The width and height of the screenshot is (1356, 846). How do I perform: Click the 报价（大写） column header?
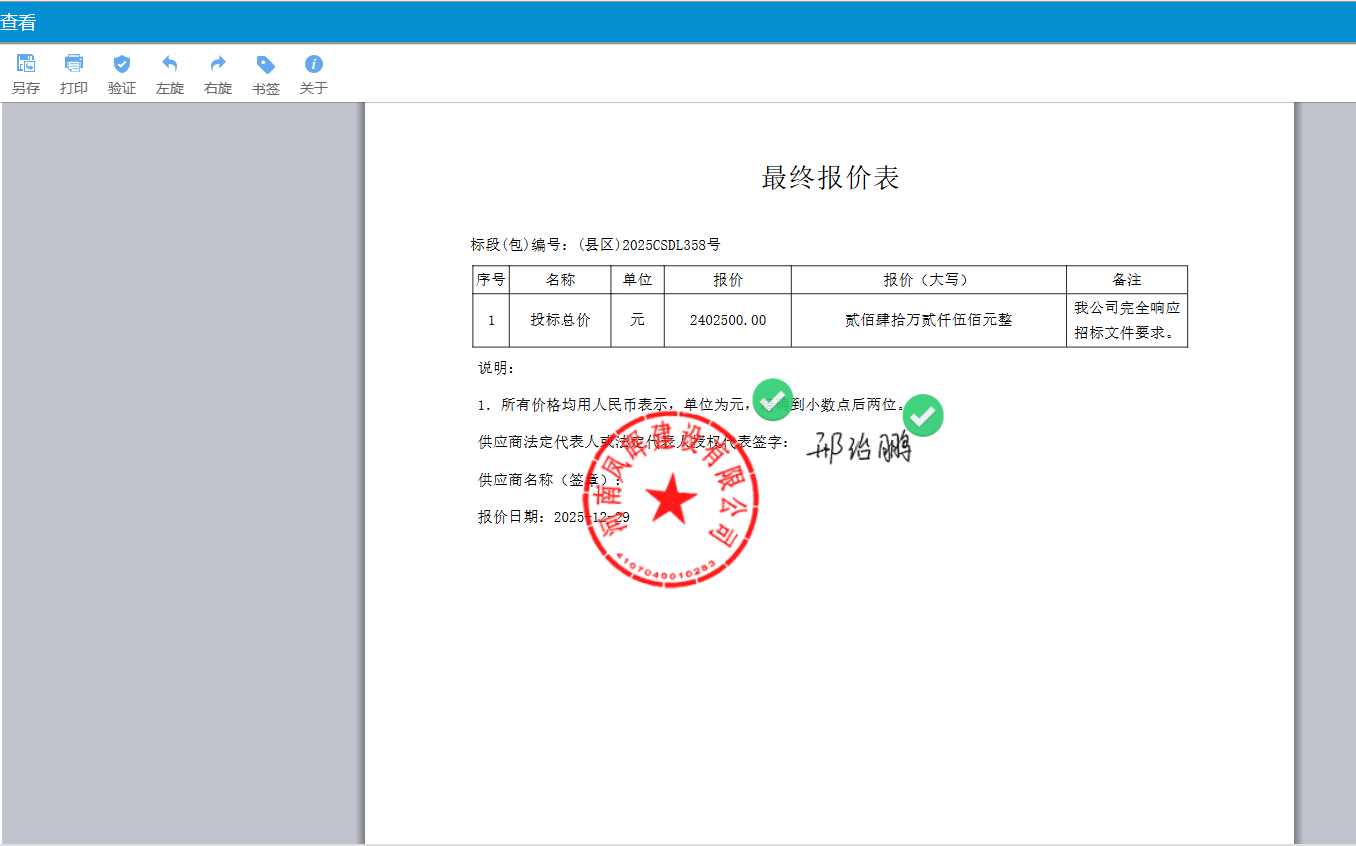(928, 280)
